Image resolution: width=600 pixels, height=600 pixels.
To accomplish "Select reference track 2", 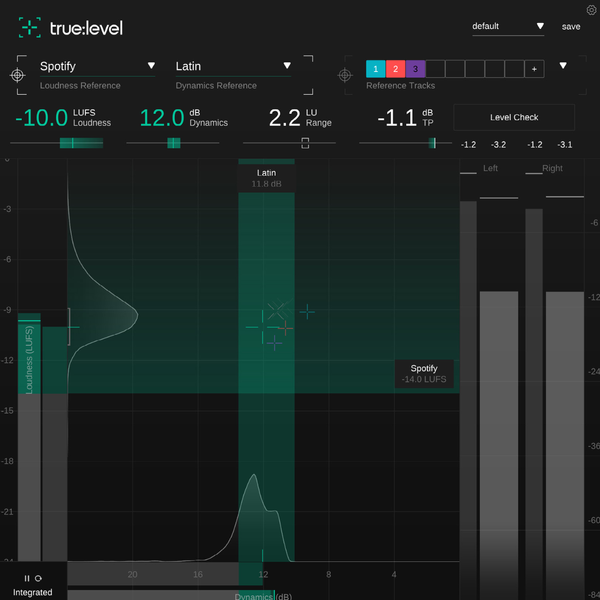I will pos(395,69).
